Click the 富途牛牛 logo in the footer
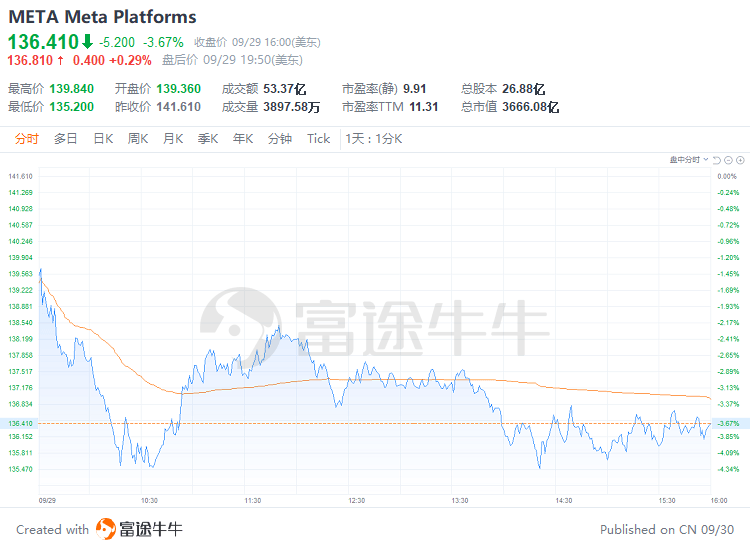 (139, 529)
